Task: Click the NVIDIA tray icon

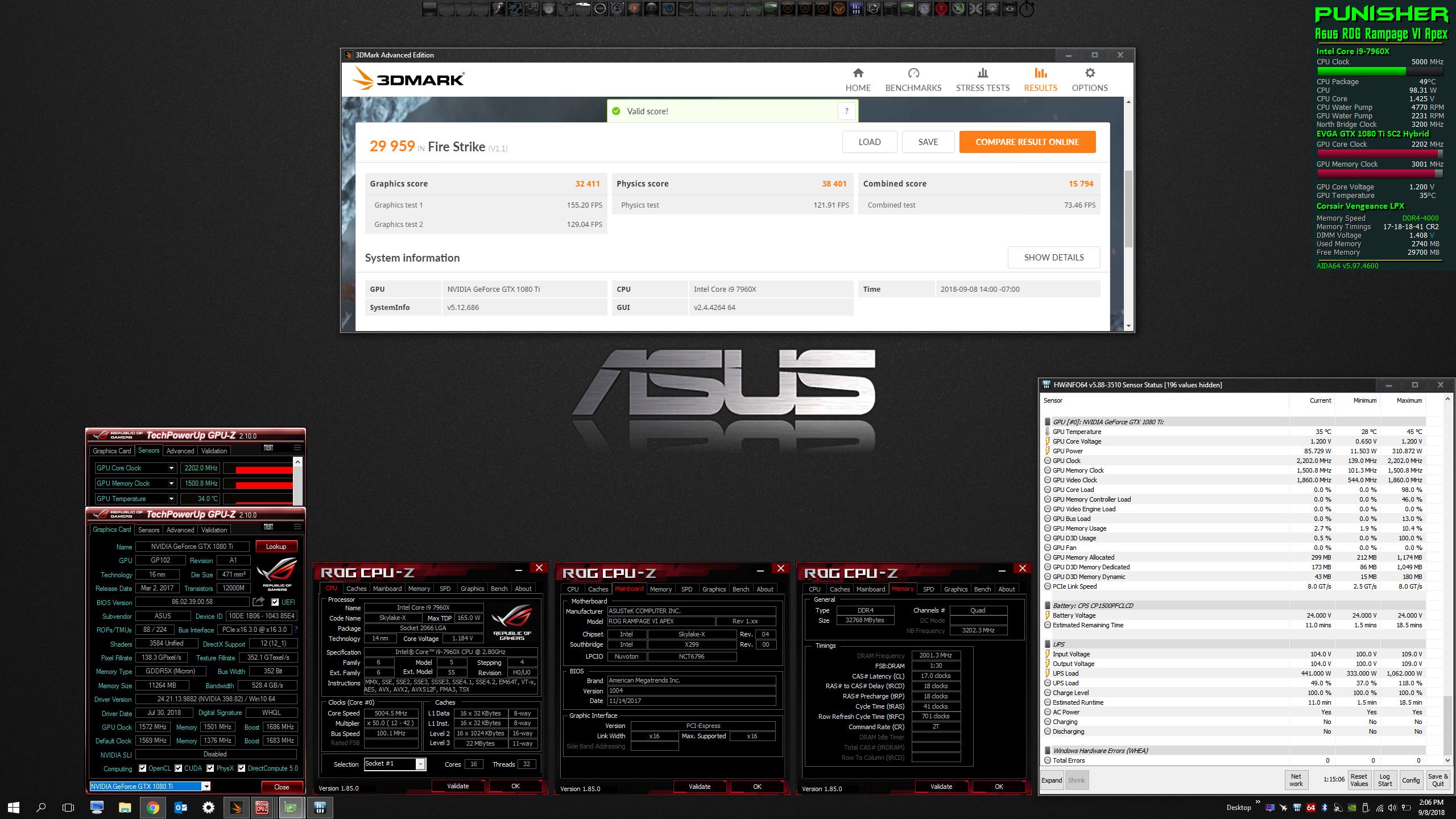Action: [1352, 808]
